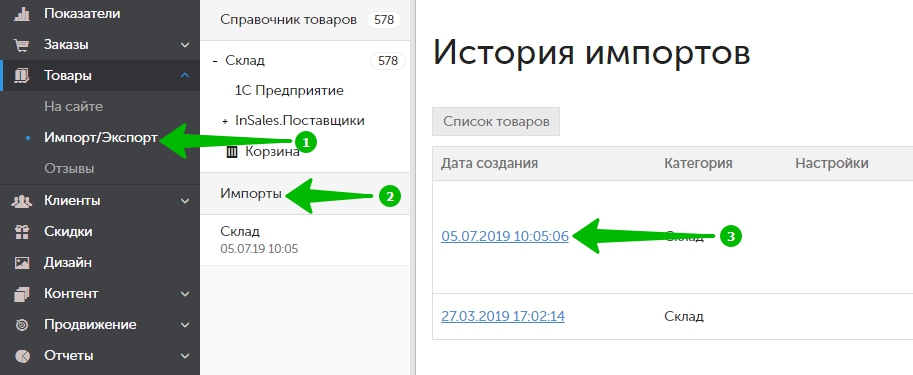The image size is (913, 375).
Task: Click the Склад cell in the 27.03.2019 row
Action: [x=684, y=316]
